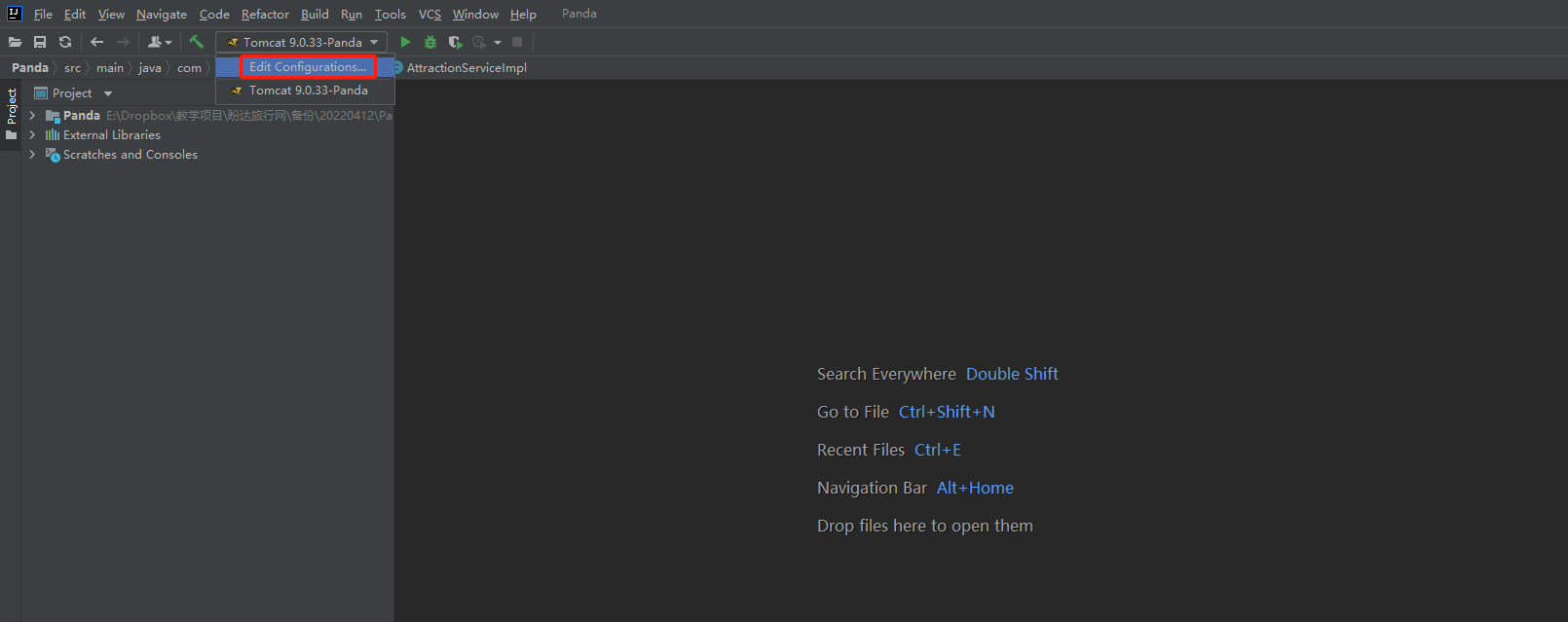Screen dimensions: 1568x622
Task: Select the Scratches and Consoles tree row
Action: click(207, 155)
